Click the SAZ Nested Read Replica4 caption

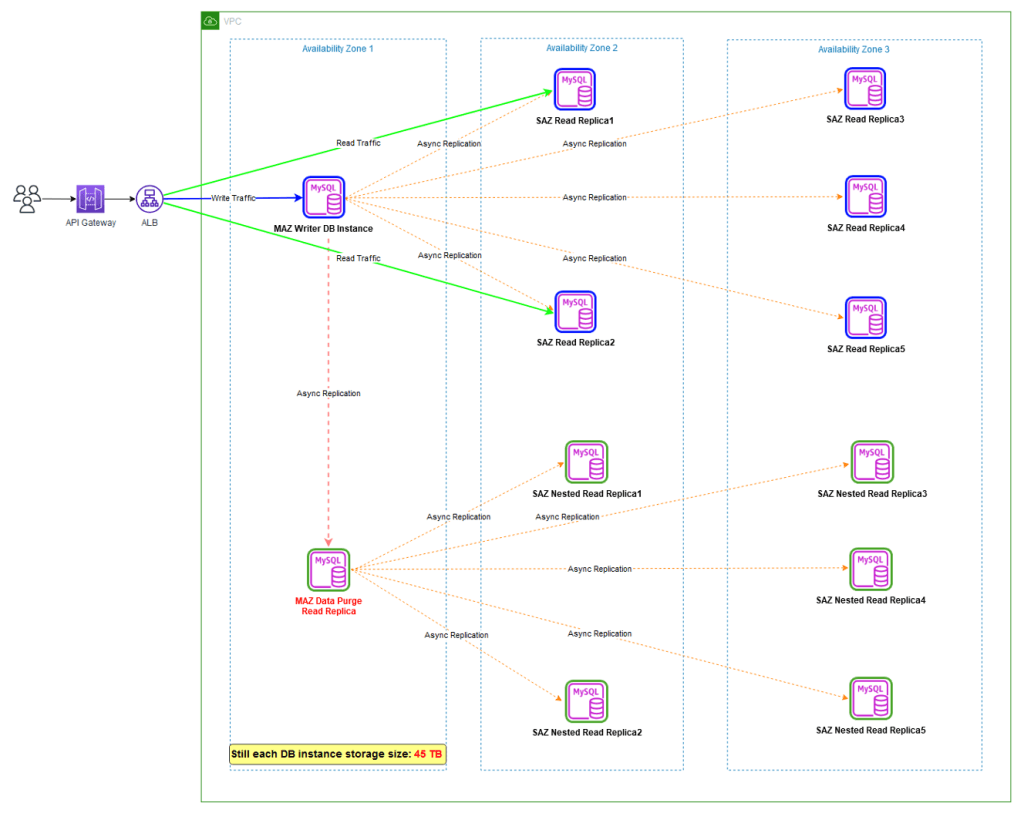click(871, 600)
